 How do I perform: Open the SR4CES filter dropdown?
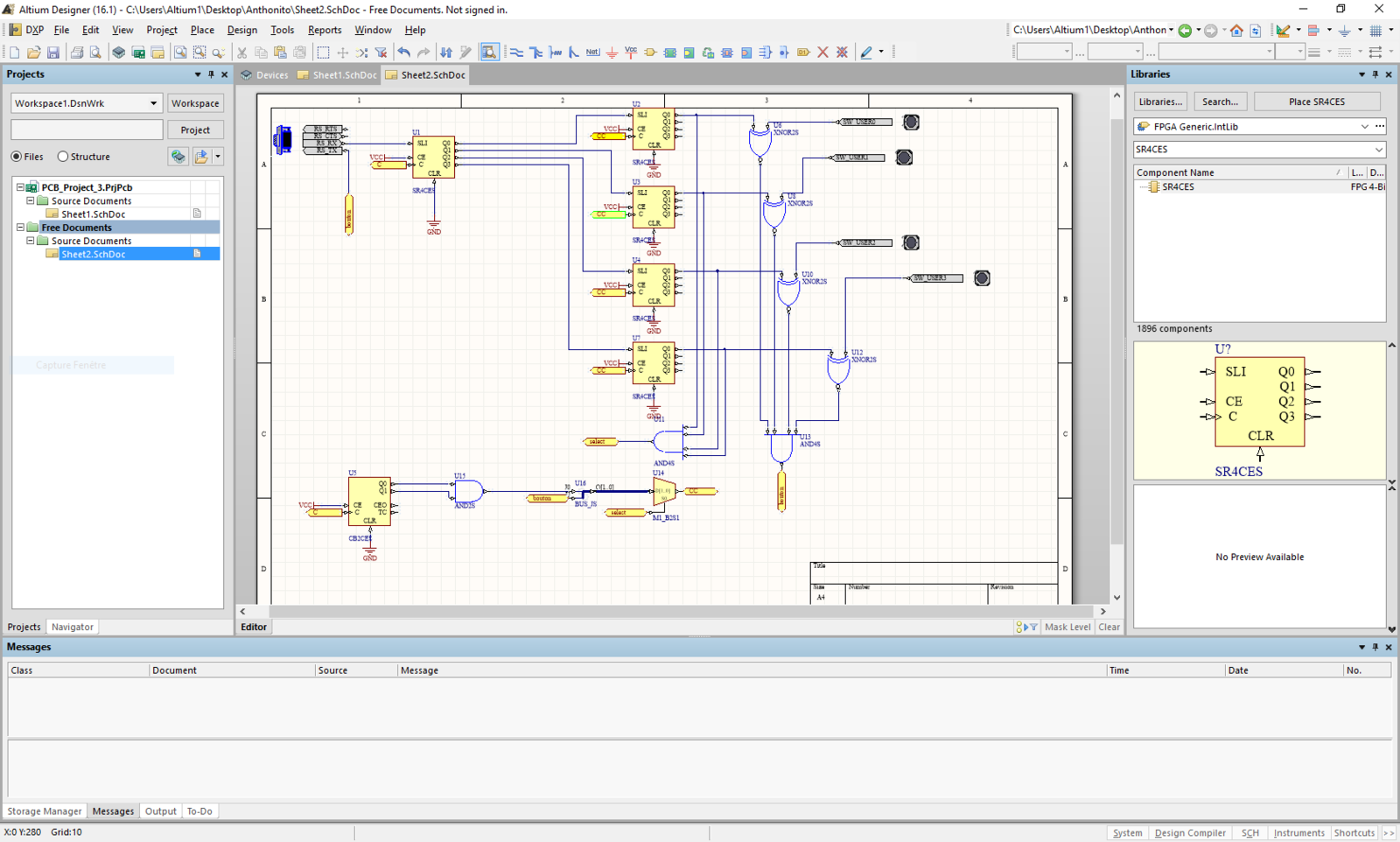[1378, 150]
